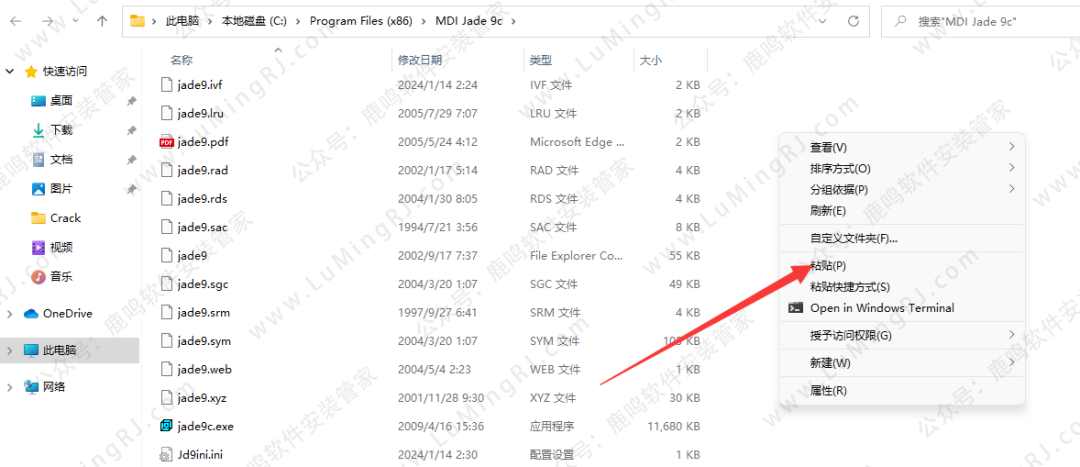
Task: Click MDI Jade 9c breadcrumb segment
Action: pos(468,21)
